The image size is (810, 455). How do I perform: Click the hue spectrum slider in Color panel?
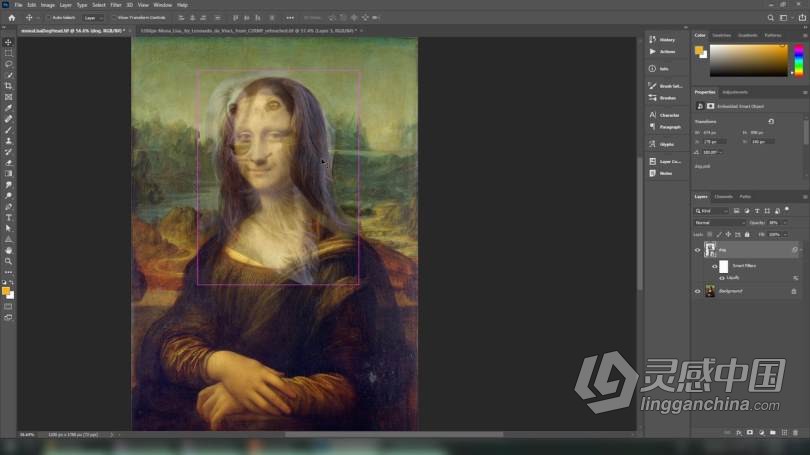pyautogui.click(x=799, y=60)
